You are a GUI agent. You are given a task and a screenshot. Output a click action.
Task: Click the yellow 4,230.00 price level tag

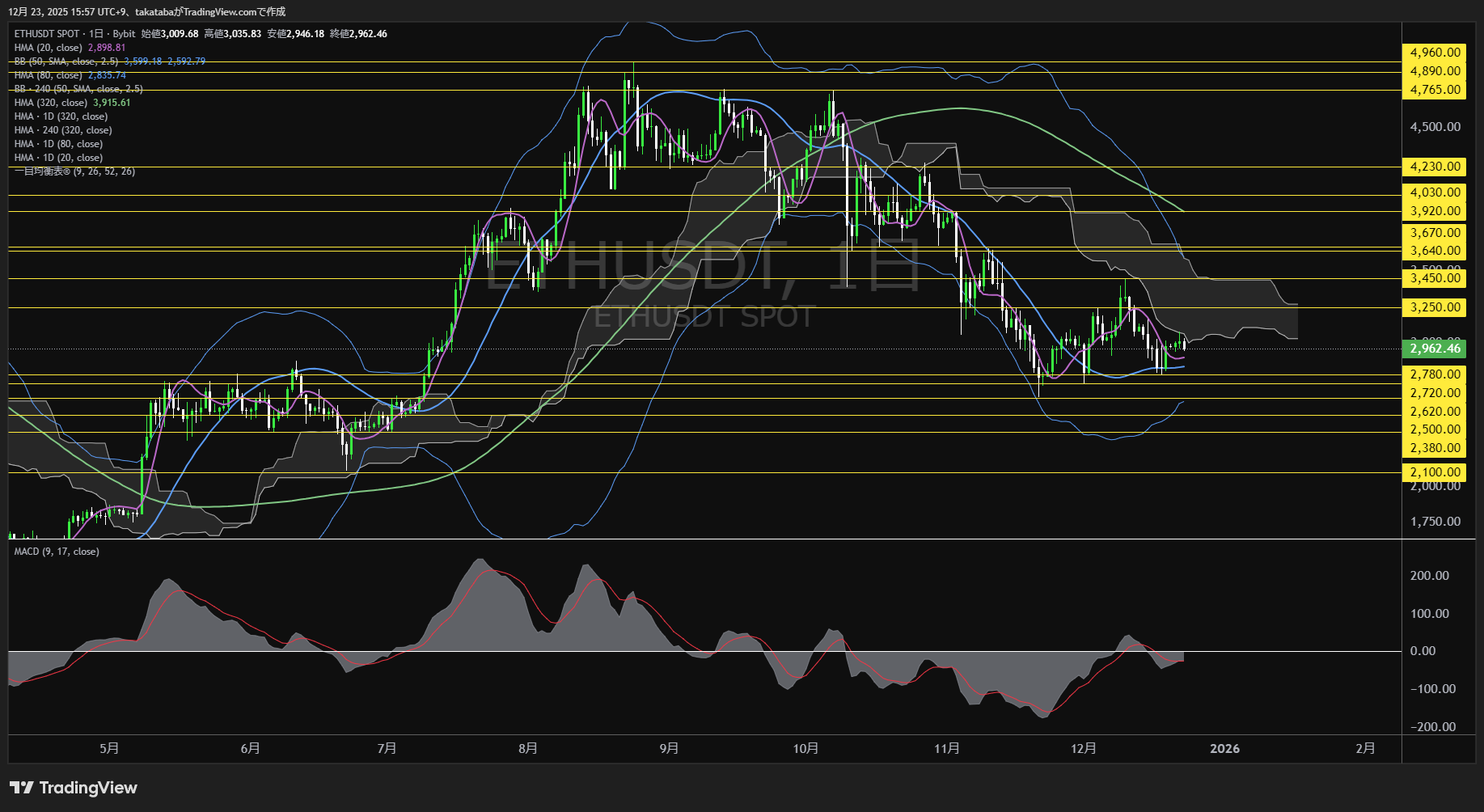click(x=1434, y=167)
